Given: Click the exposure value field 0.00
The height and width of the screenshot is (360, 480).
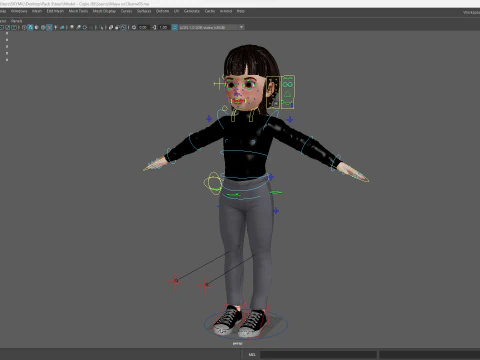Looking at the screenshot, I should [143, 27].
